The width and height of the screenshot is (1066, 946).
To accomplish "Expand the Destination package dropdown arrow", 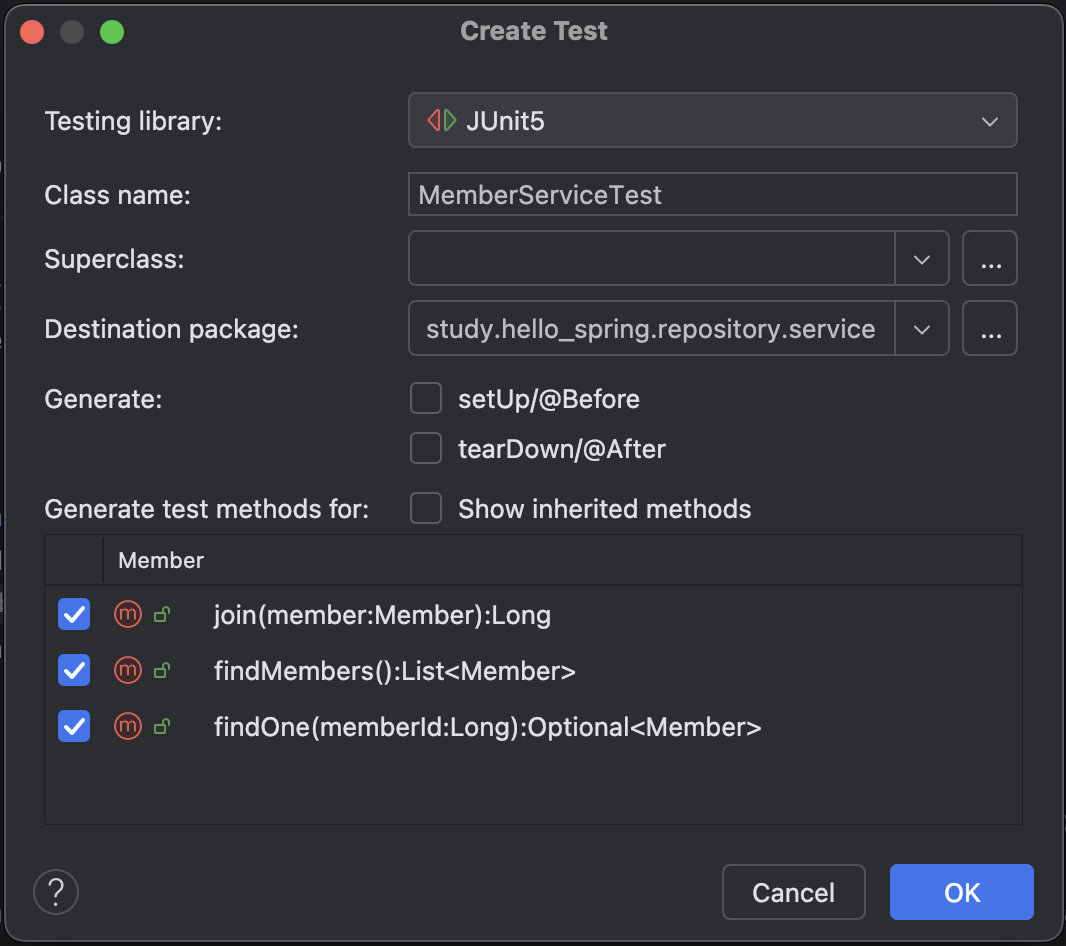I will click(921, 329).
